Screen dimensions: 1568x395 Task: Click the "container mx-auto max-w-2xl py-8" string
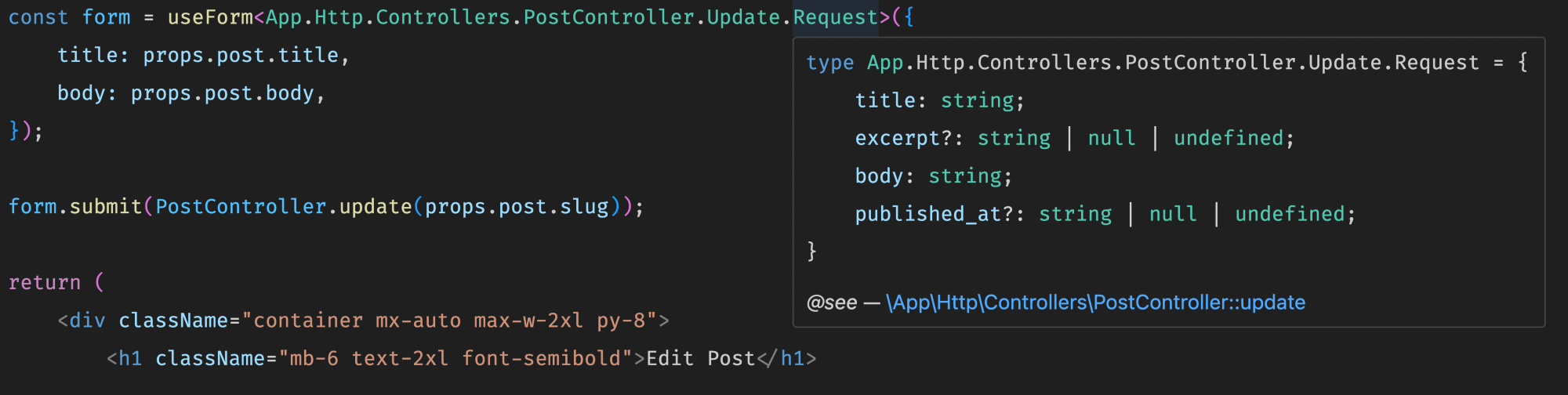point(449,321)
